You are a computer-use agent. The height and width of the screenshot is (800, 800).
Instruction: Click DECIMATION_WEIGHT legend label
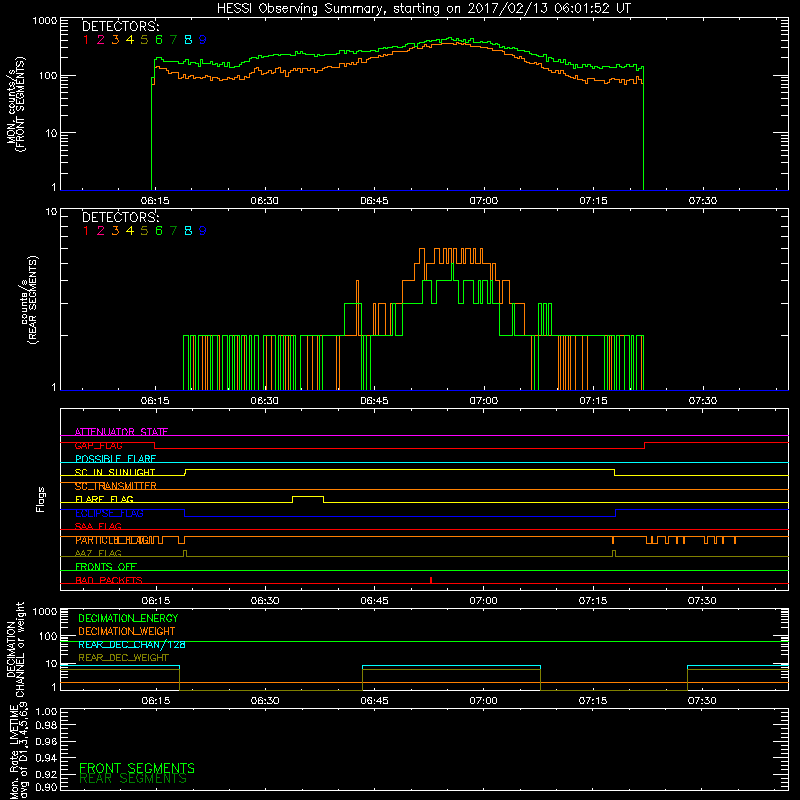click(x=127, y=631)
